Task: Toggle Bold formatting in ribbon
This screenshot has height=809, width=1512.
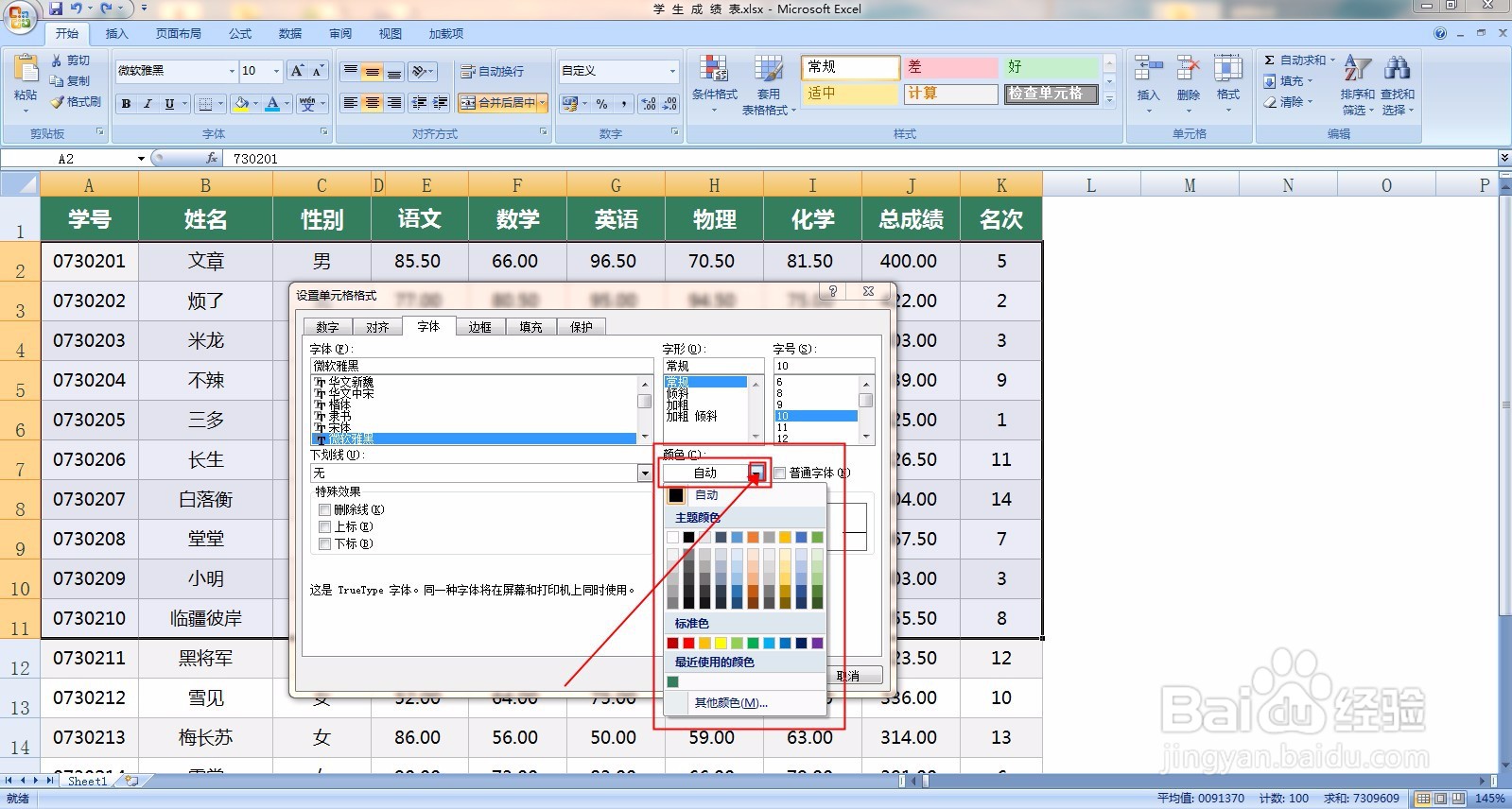Action: coord(126,104)
